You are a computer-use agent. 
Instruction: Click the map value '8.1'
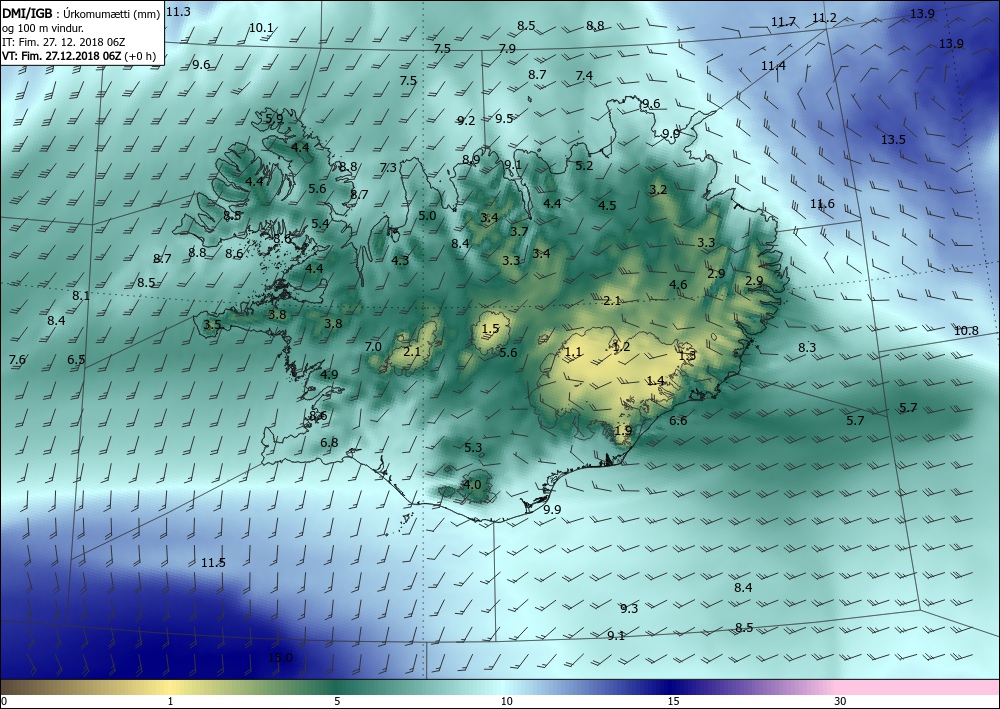tap(80, 295)
